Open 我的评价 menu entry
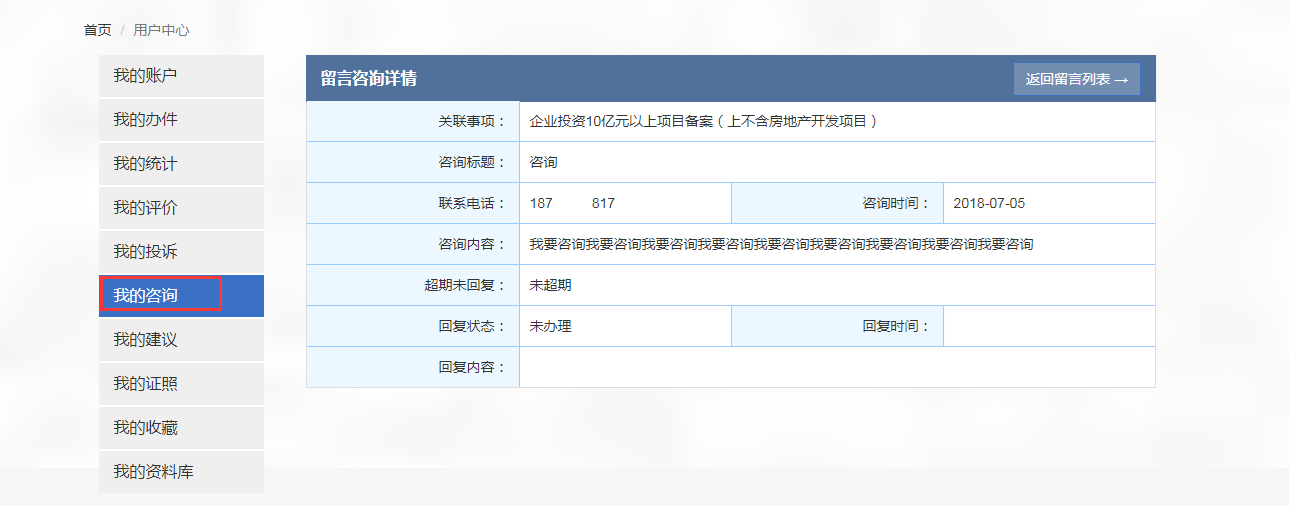This screenshot has width=1289, height=506. [x=180, y=208]
